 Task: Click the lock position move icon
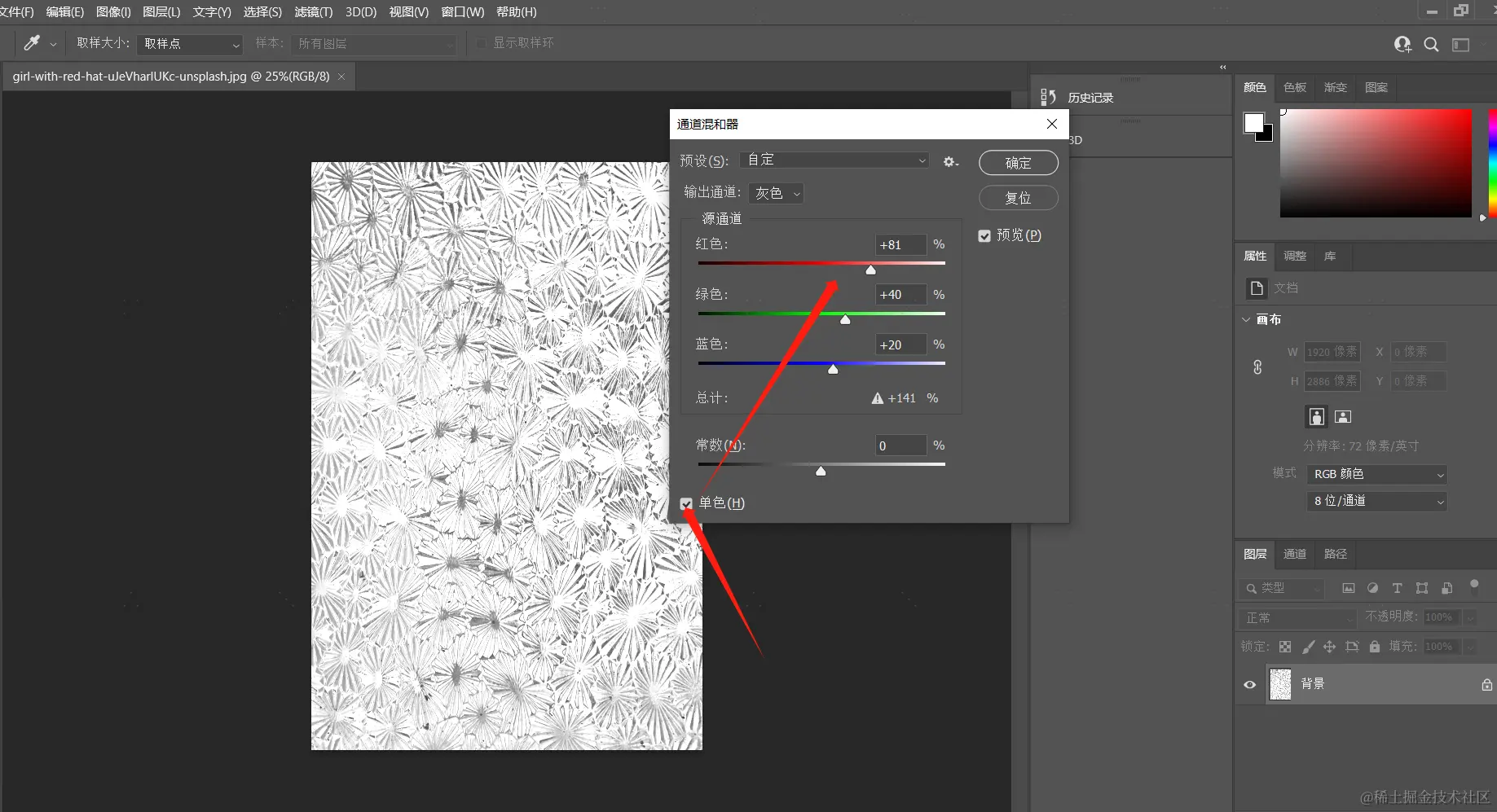(1329, 647)
